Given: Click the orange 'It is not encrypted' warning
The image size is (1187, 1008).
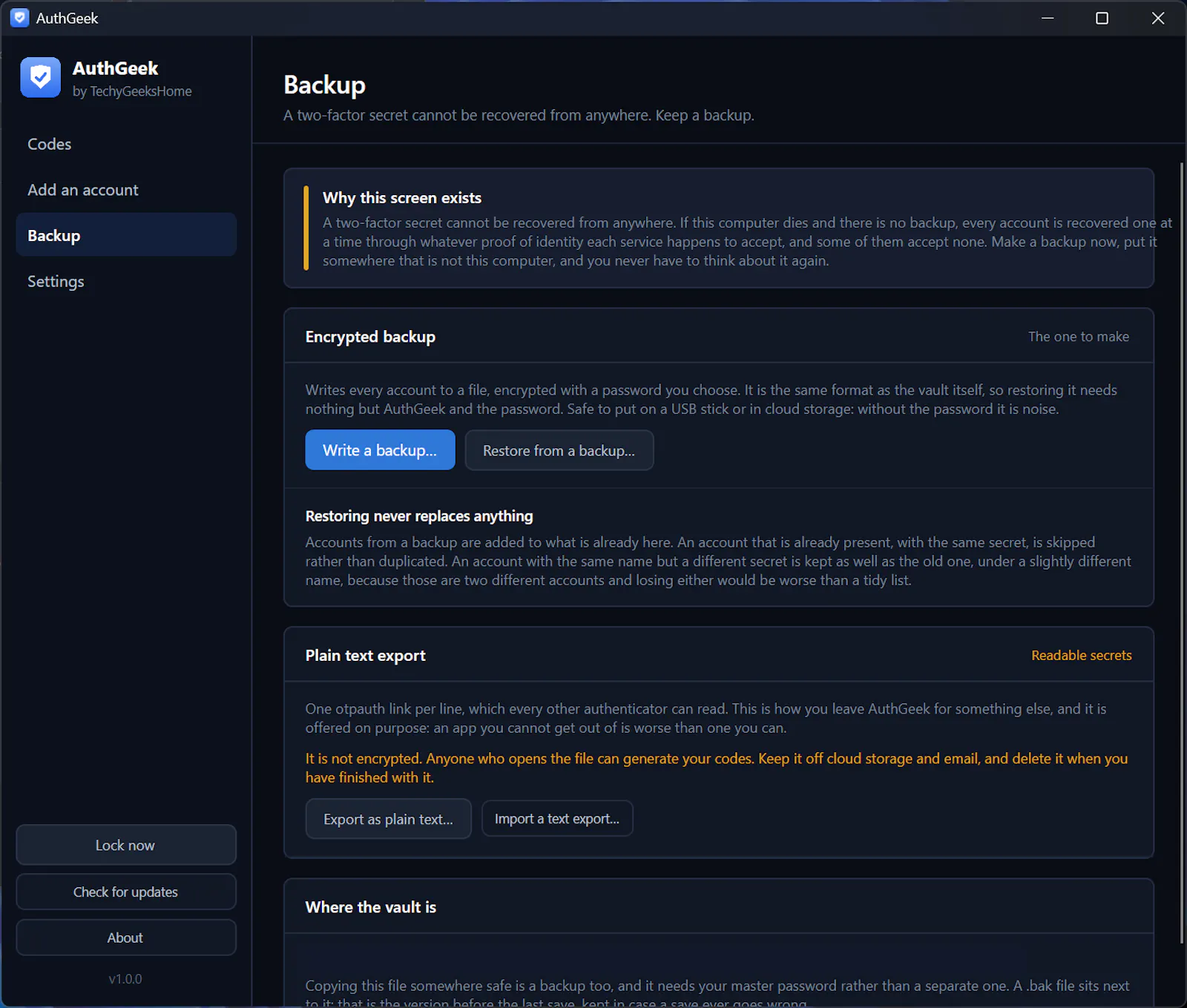Looking at the screenshot, I should (717, 768).
